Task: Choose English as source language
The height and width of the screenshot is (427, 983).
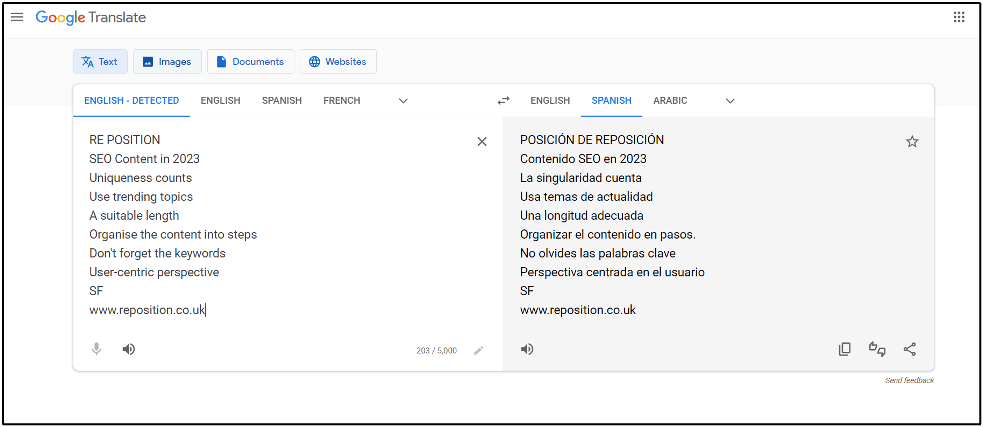Action: [221, 100]
